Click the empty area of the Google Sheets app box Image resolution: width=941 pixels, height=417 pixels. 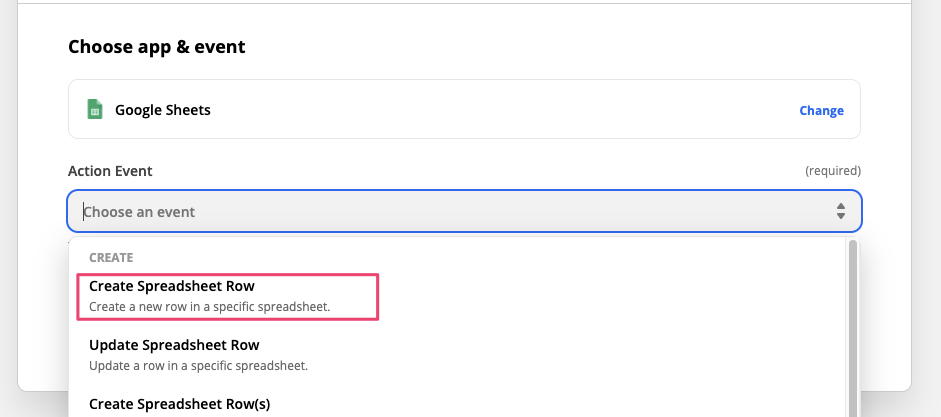(x=500, y=110)
